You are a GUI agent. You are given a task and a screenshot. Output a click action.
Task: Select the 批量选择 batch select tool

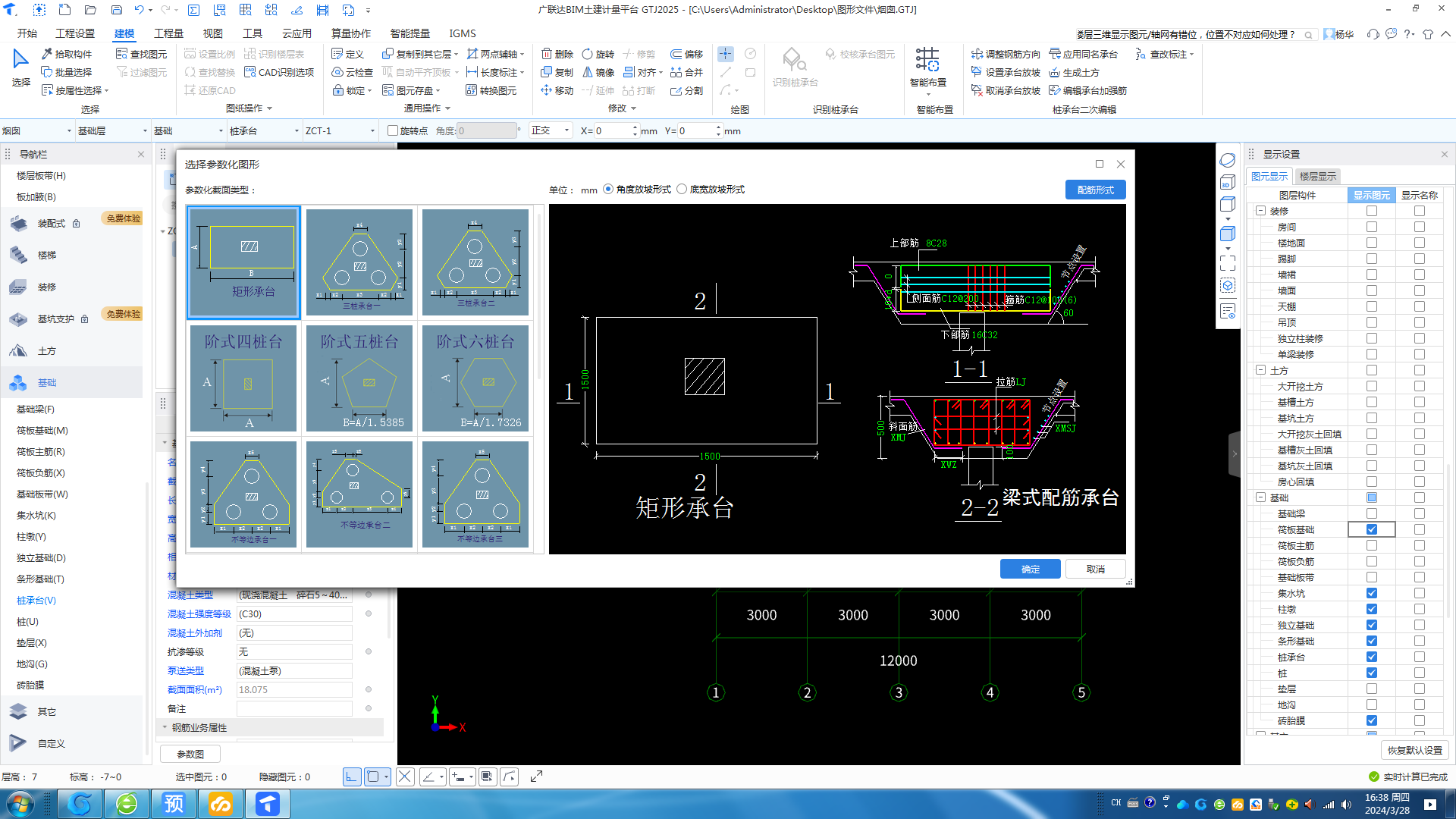[x=67, y=72]
